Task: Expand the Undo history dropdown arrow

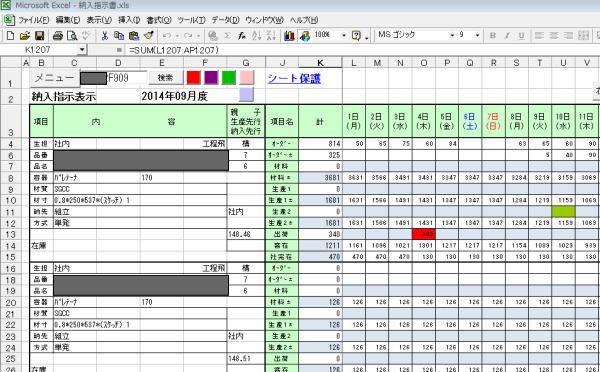Action: [x=177, y=36]
